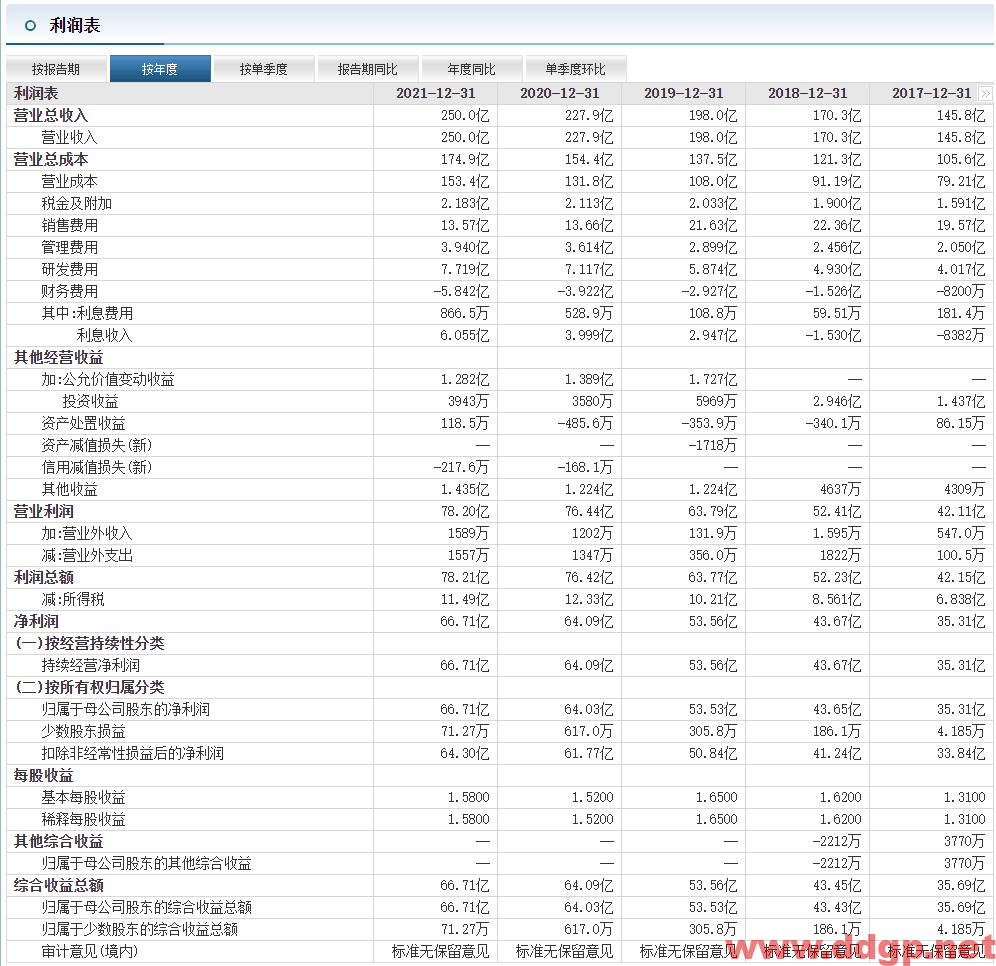This screenshot has height=966, width=996.
Task: Click the 其中:利息费用 row label
Action: click(87, 314)
